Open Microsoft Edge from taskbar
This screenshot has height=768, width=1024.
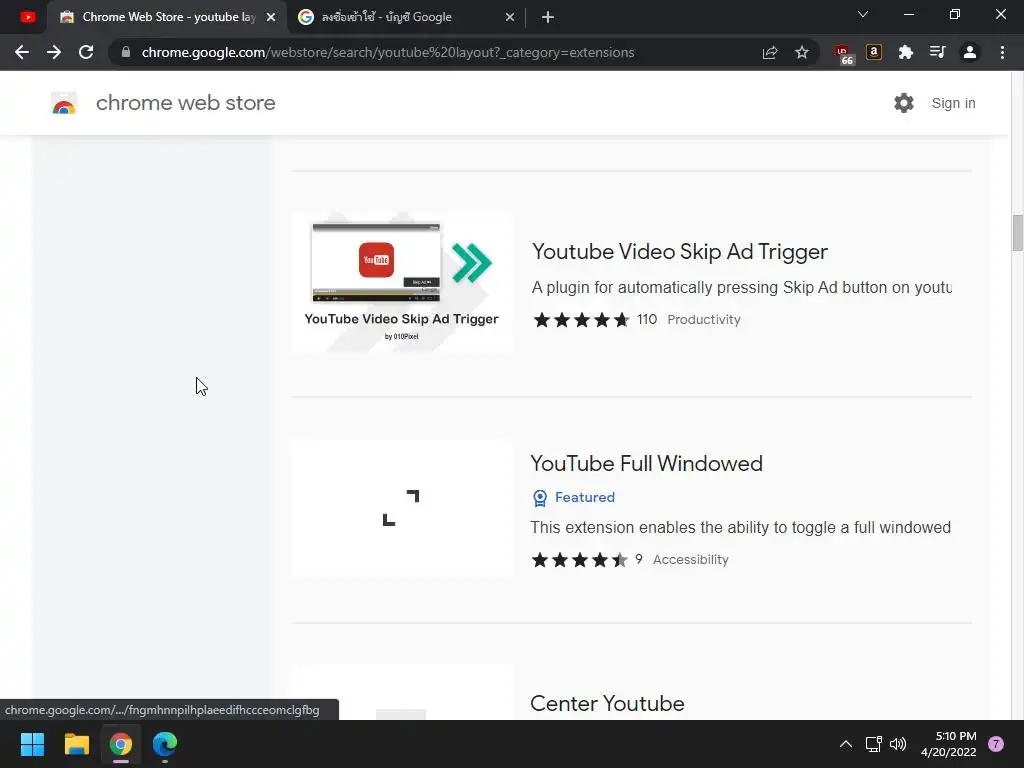point(165,744)
